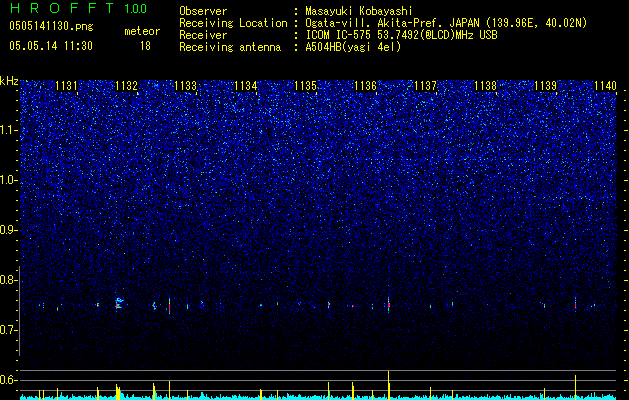This screenshot has width=629, height=400.
Task: Click the 'Receiving antenna' field label
Action: (x=230, y=47)
